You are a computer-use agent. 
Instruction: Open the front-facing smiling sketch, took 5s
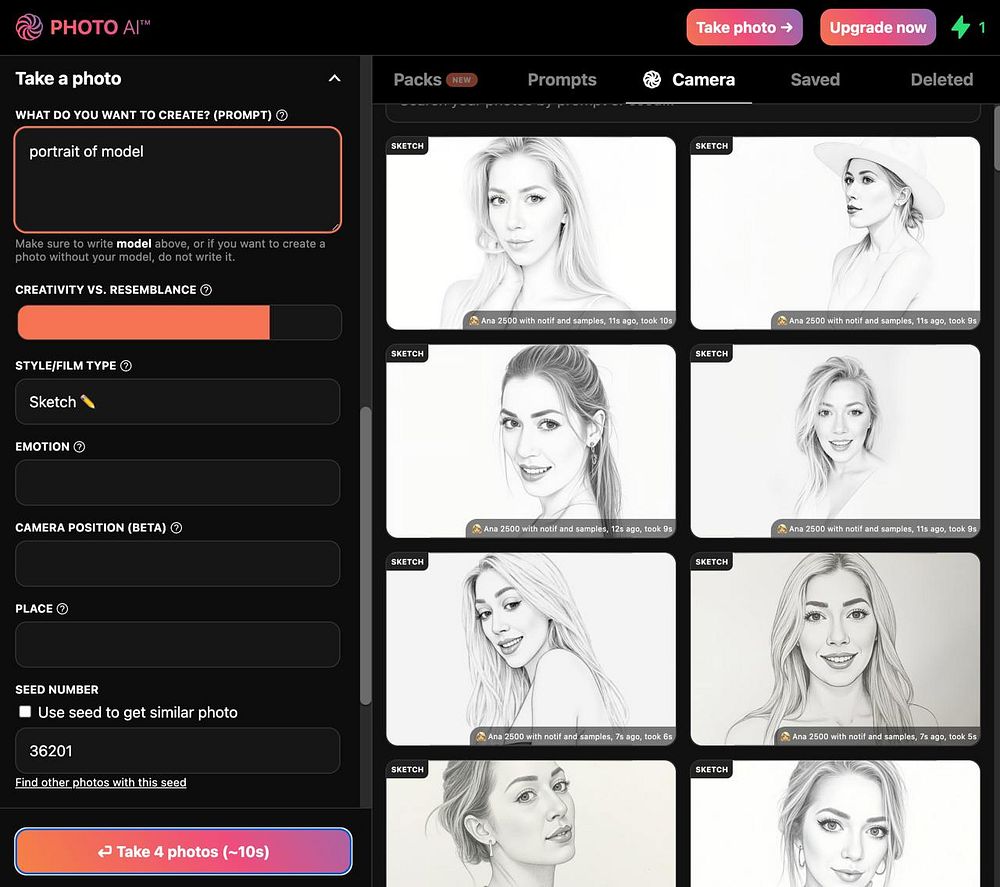pyautogui.click(x=835, y=649)
